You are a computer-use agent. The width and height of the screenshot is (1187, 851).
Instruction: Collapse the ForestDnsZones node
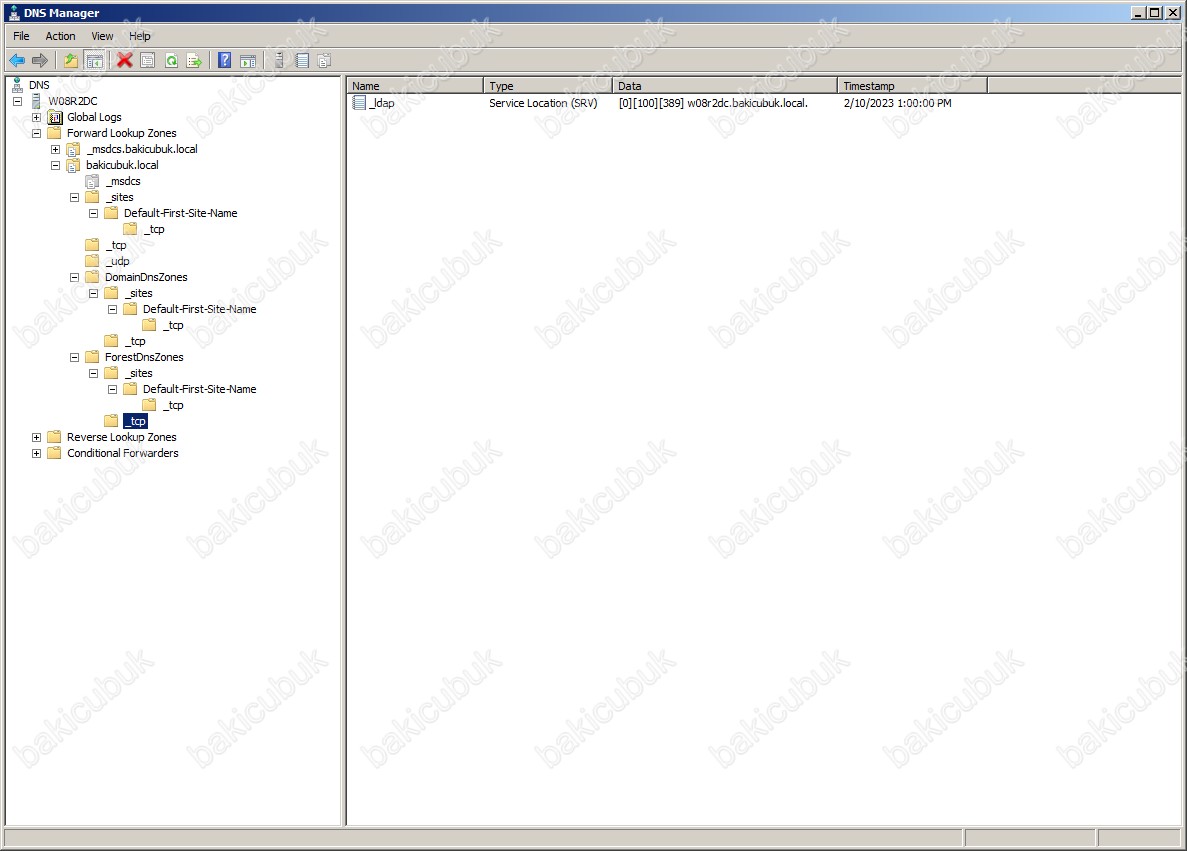point(74,357)
